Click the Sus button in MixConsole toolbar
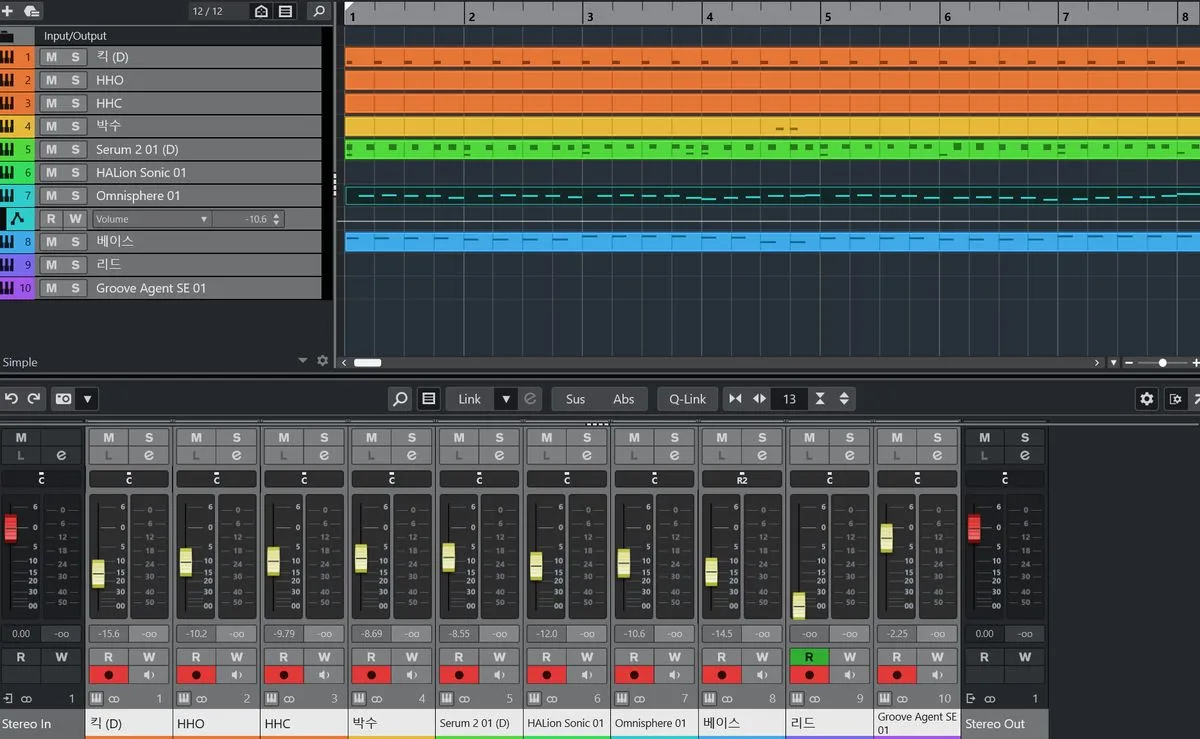The width and height of the screenshot is (1200, 739). coord(575,399)
